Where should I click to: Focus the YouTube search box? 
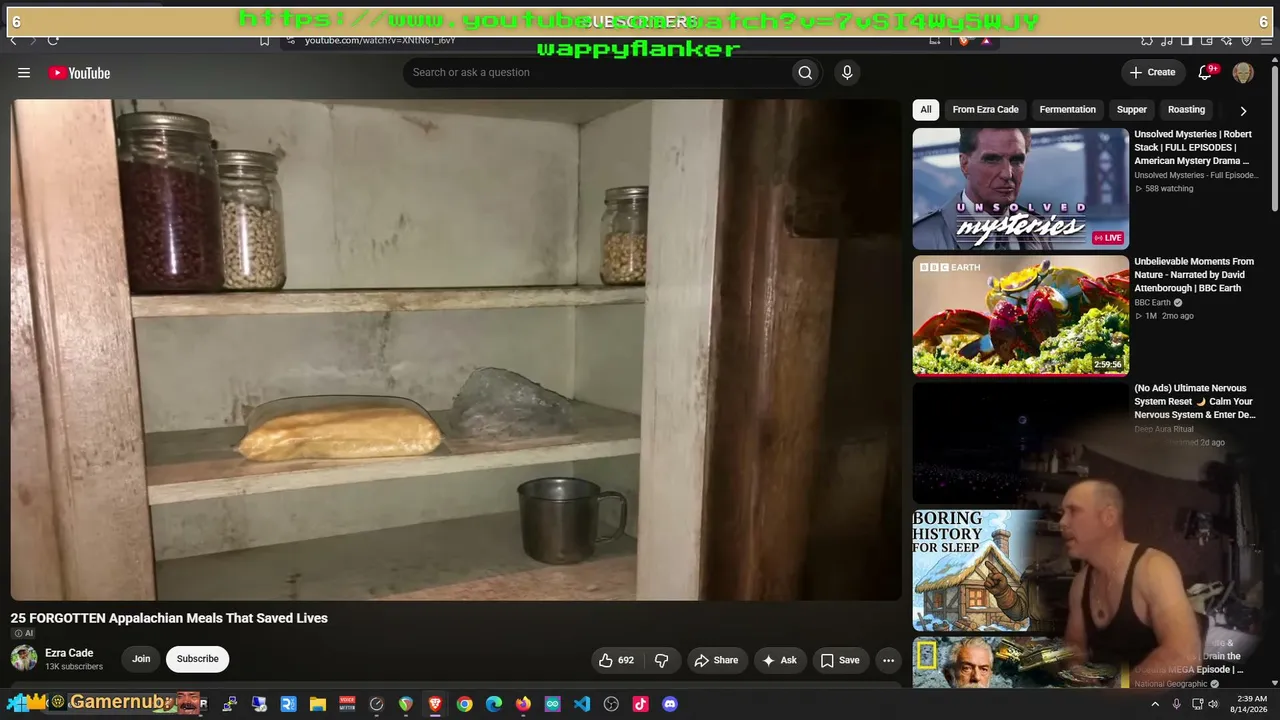pyautogui.click(x=597, y=72)
